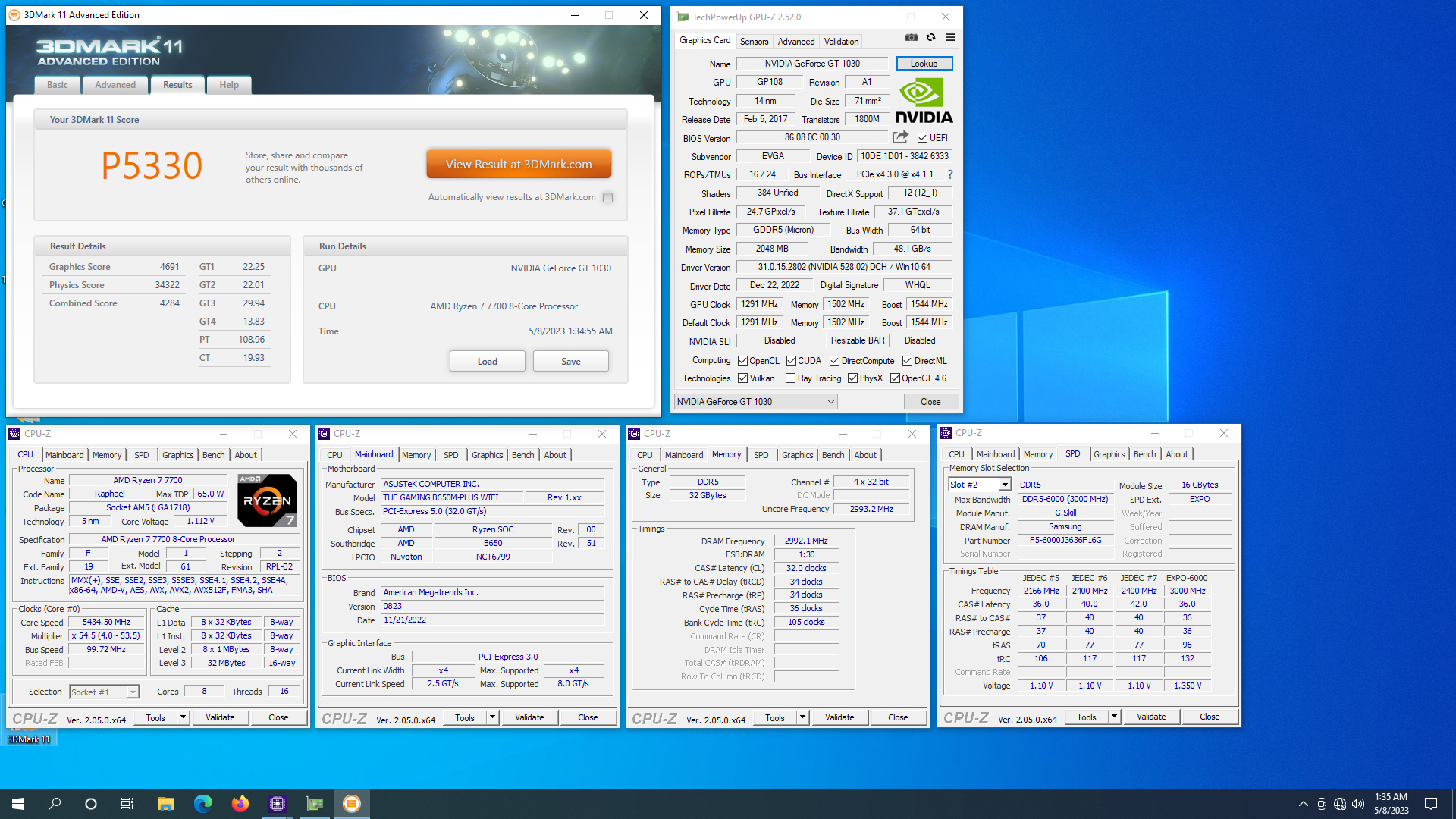Screen dimensions: 1456x819
Task: Toggle the DirectML checkbox
Action: 907,361
